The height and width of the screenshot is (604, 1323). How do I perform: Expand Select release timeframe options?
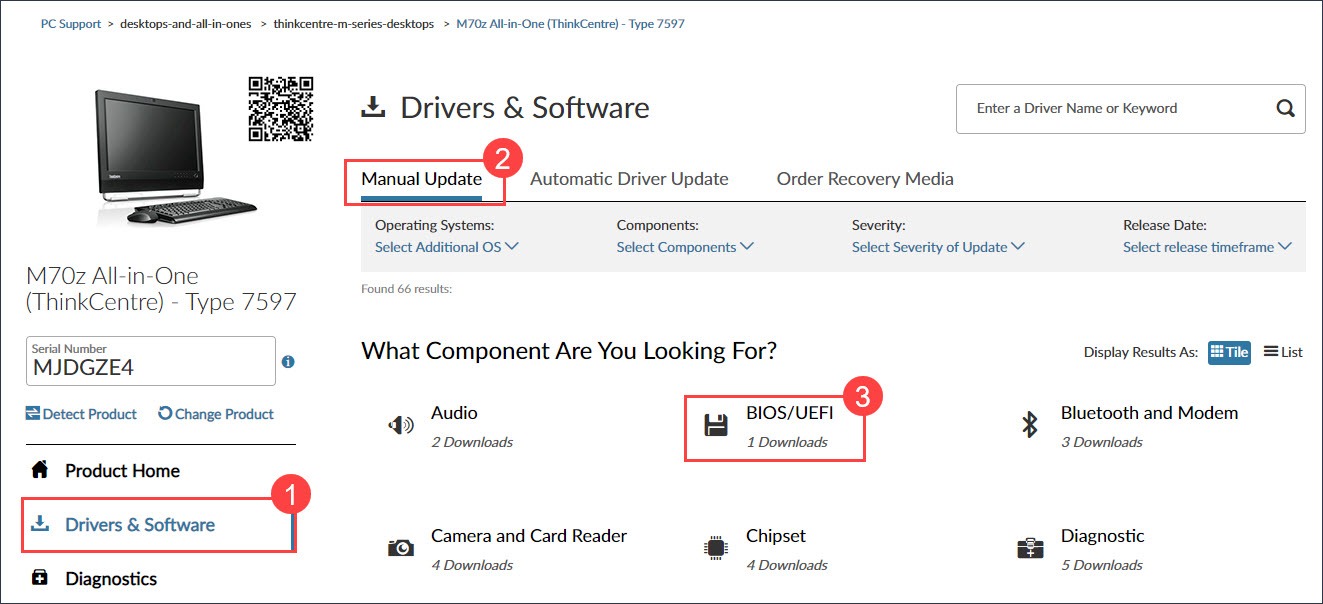click(1207, 247)
